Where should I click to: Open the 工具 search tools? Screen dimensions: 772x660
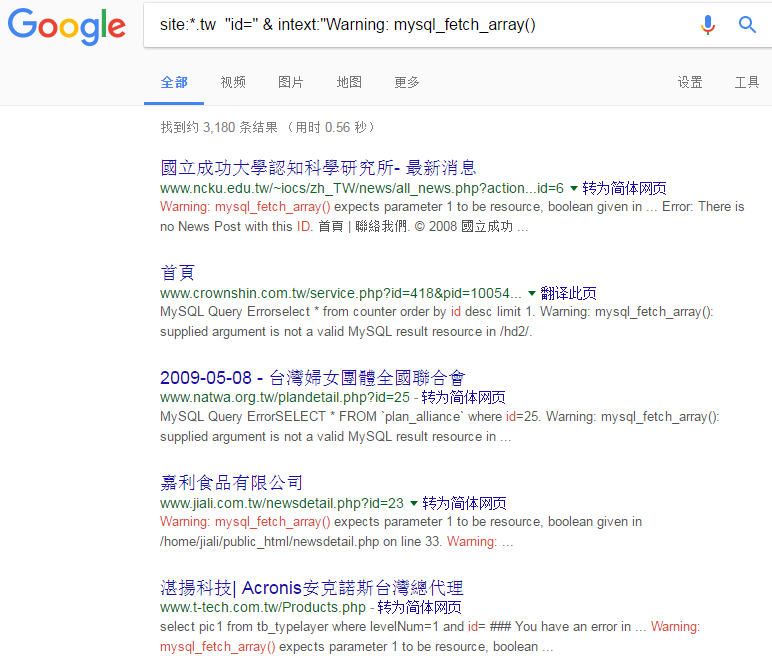pyautogui.click(x=747, y=82)
